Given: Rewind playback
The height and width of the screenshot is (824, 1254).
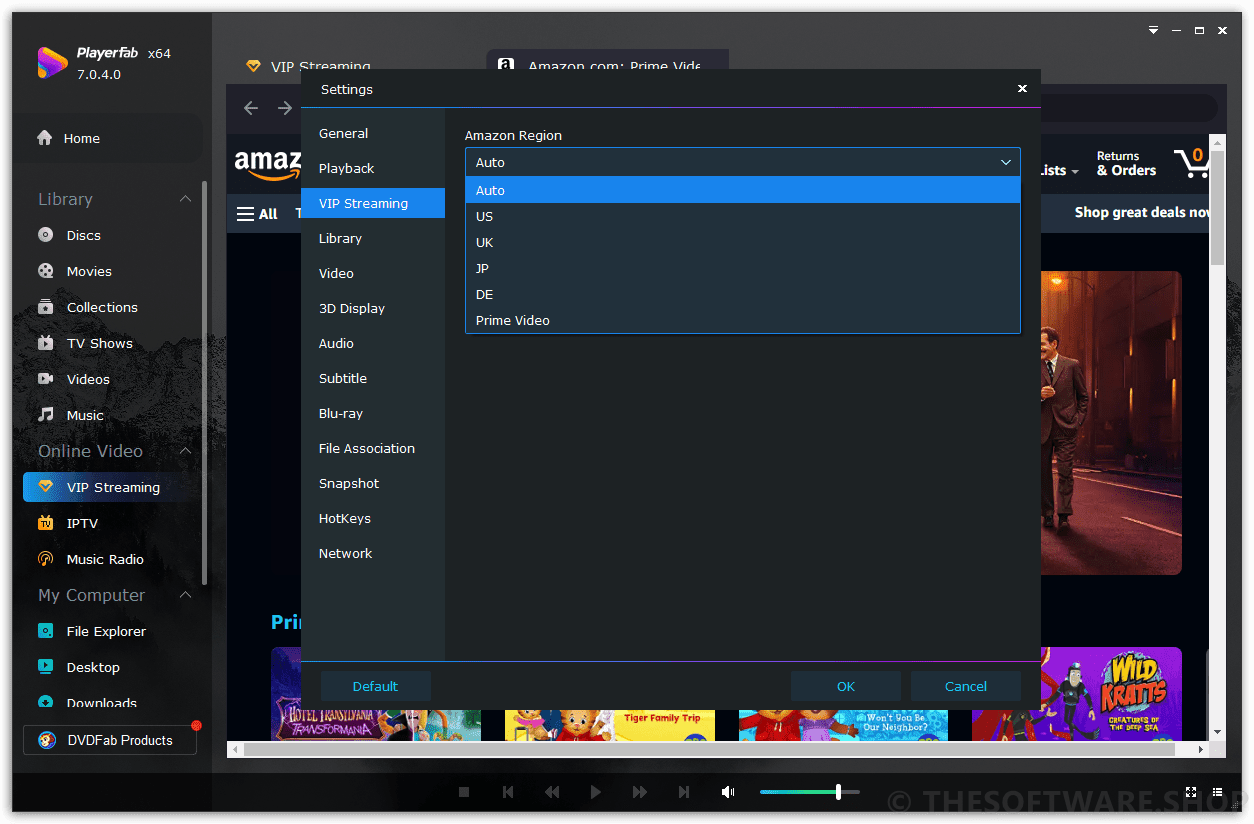Looking at the screenshot, I should tap(552, 792).
